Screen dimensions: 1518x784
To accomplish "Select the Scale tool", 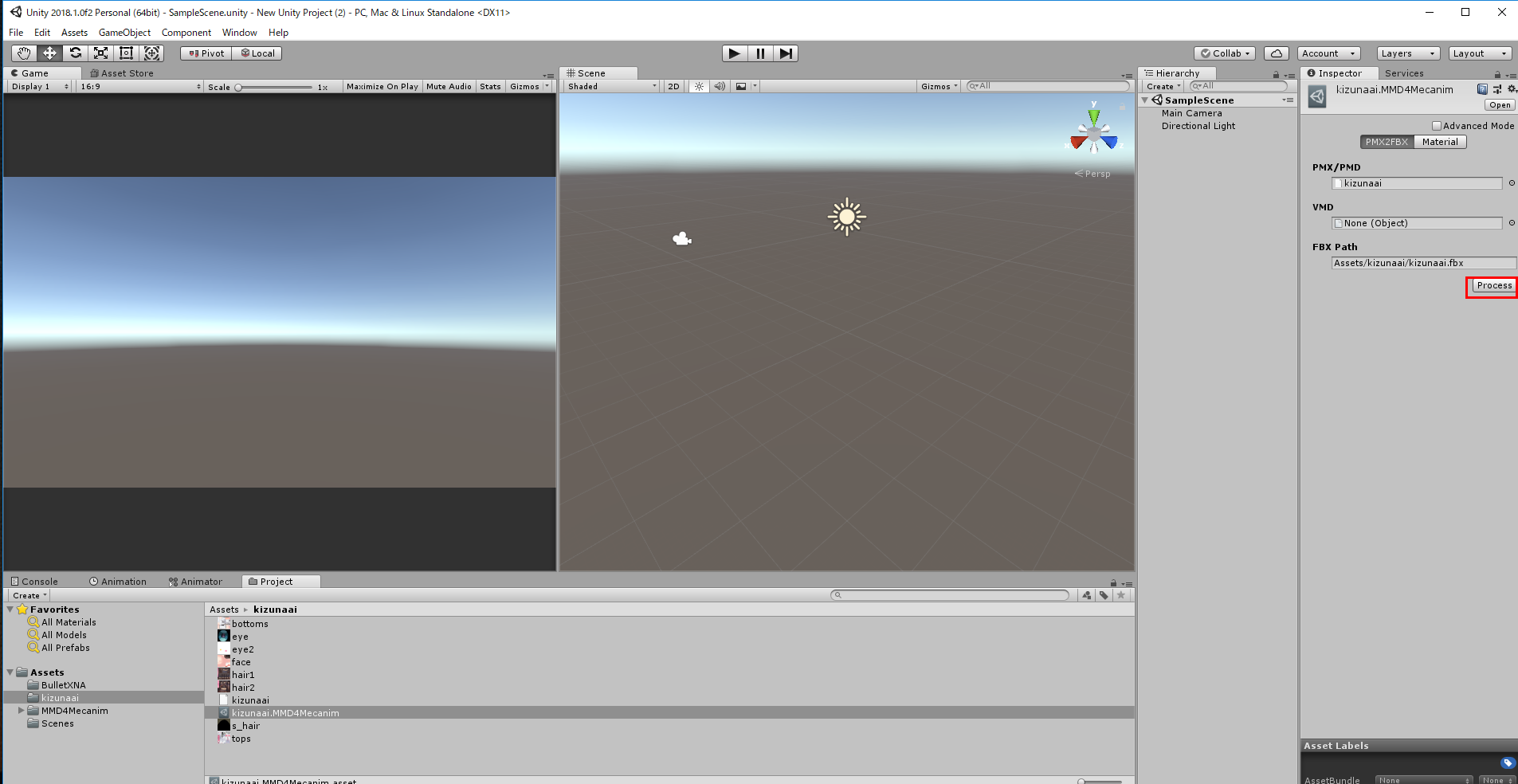I will [x=100, y=53].
